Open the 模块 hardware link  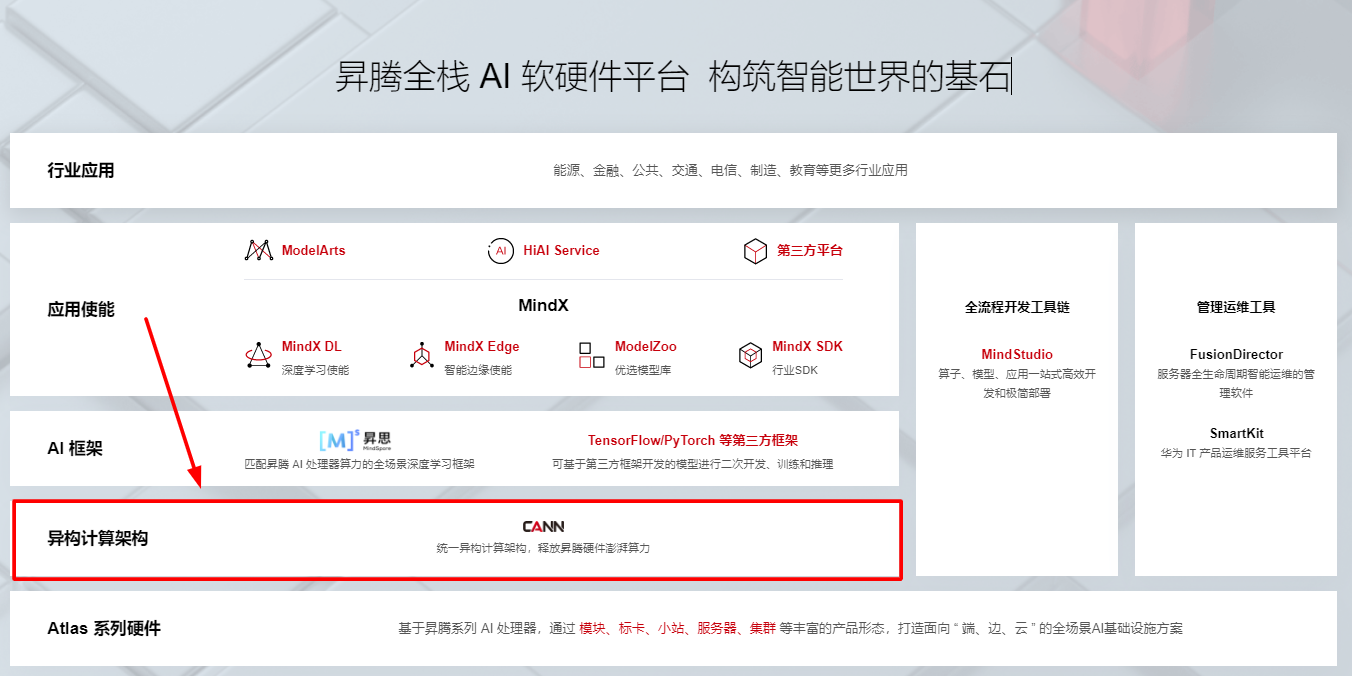(x=593, y=628)
